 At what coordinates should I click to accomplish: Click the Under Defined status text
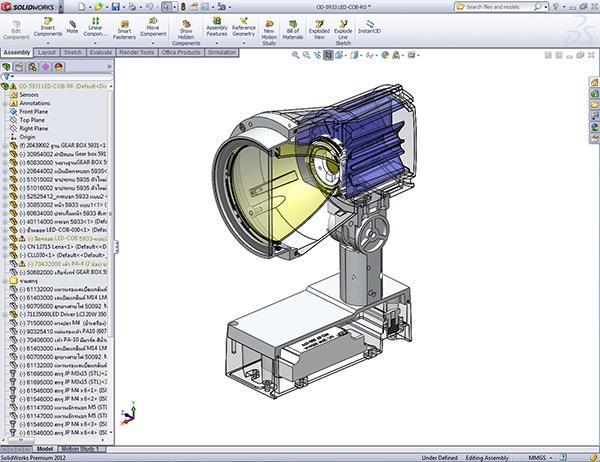(440, 458)
